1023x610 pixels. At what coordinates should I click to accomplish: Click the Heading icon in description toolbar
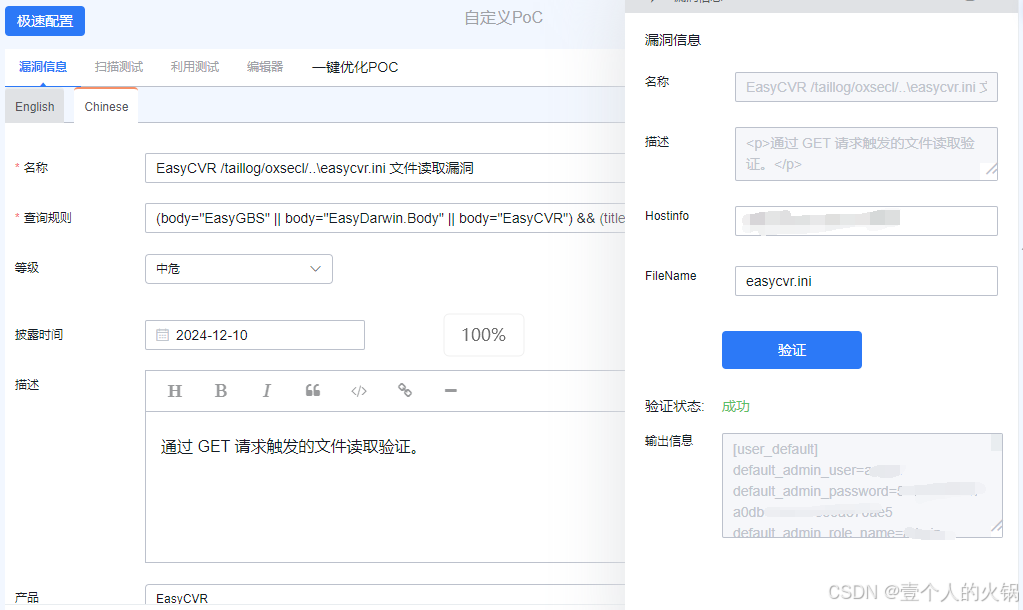click(174, 391)
